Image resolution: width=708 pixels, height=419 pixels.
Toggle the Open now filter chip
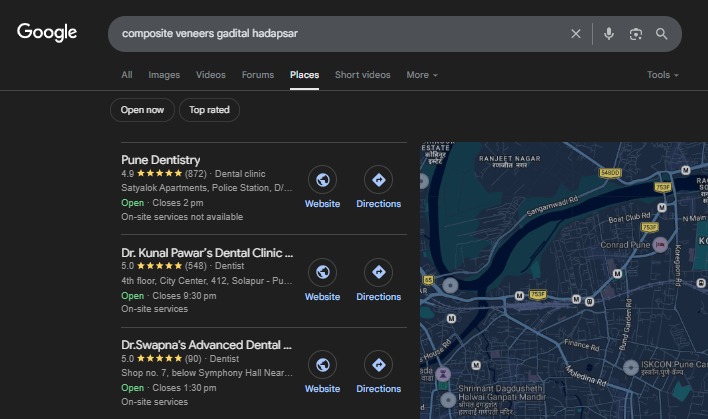point(142,110)
